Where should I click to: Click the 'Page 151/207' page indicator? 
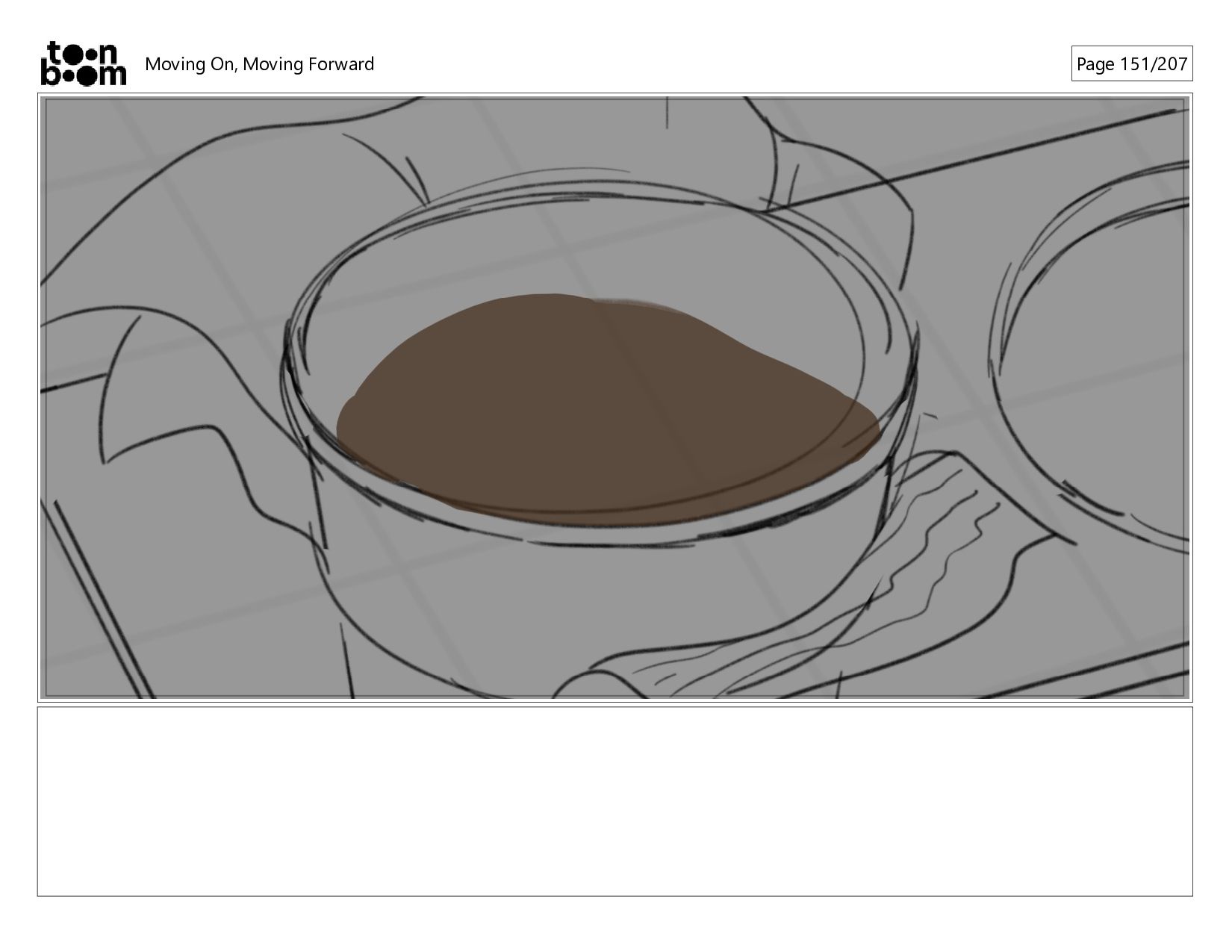tap(1131, 64)
